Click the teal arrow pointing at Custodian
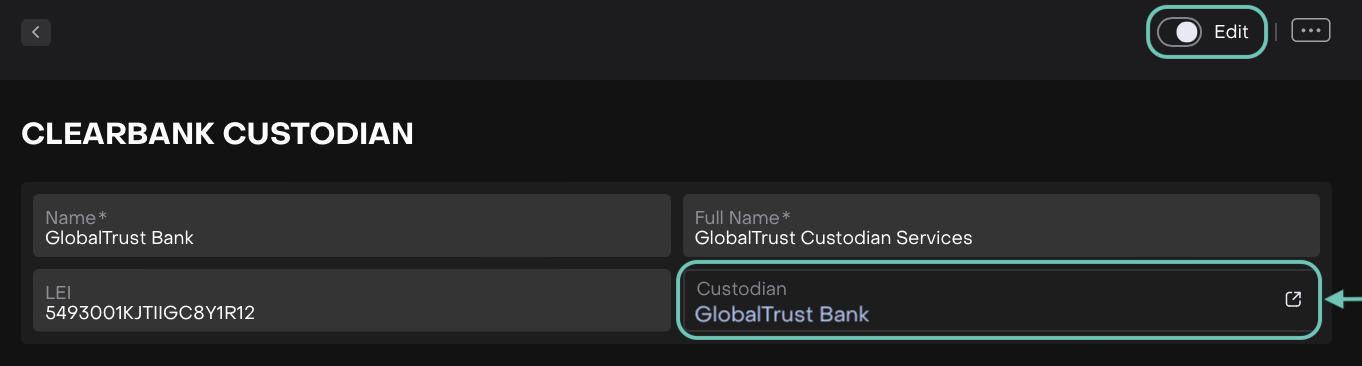This screenshot has height=366, width=1362. pos(1344,298)
